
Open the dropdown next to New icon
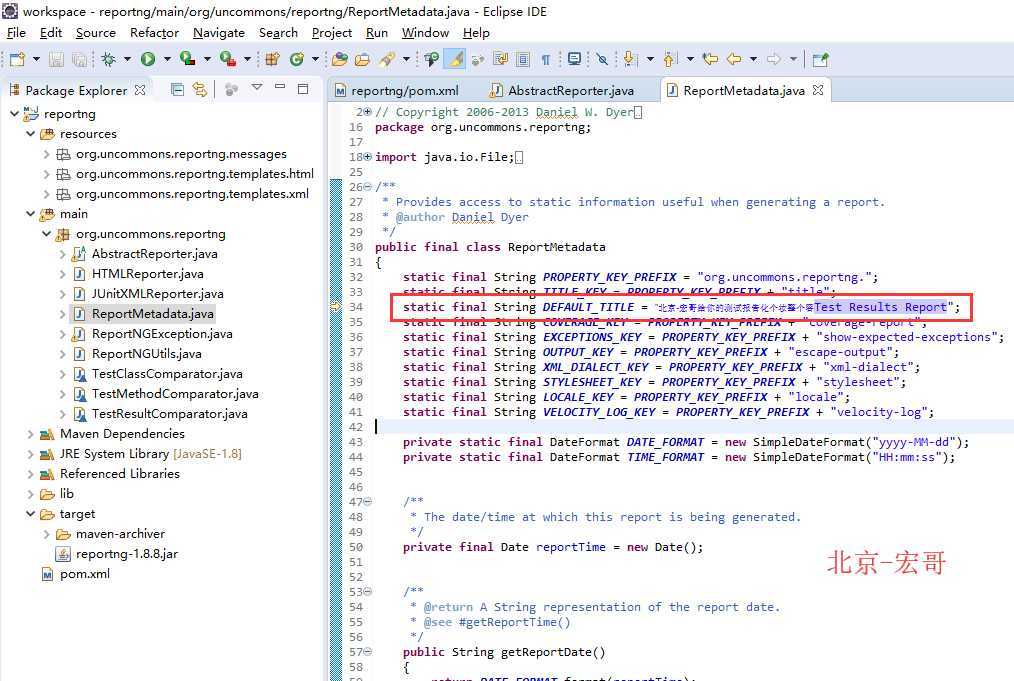tap(36, 59)
